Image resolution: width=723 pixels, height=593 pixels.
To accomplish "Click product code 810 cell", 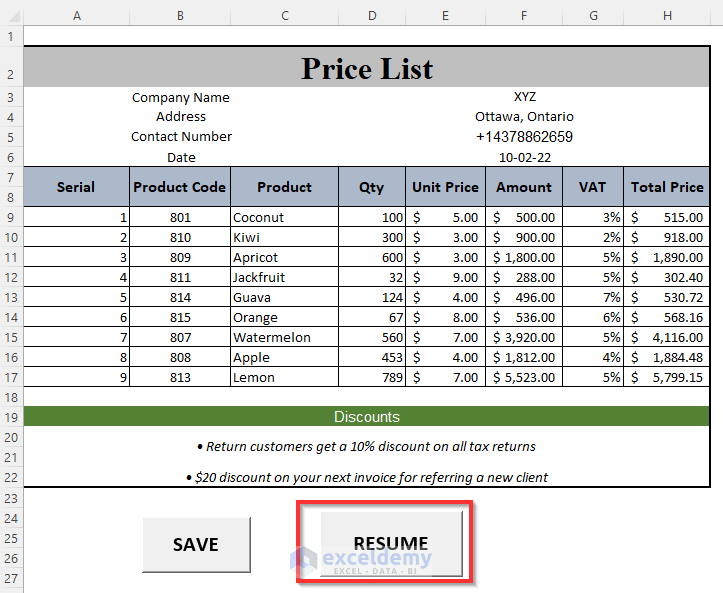I will coord(180,237).
